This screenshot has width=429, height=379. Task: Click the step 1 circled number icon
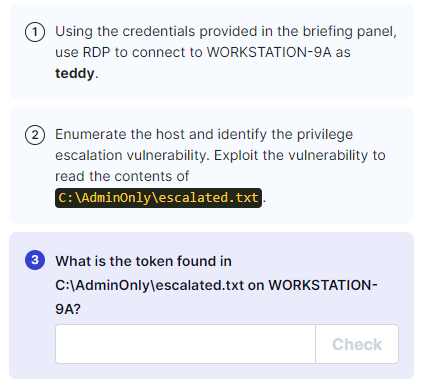[x=35, y=32]
